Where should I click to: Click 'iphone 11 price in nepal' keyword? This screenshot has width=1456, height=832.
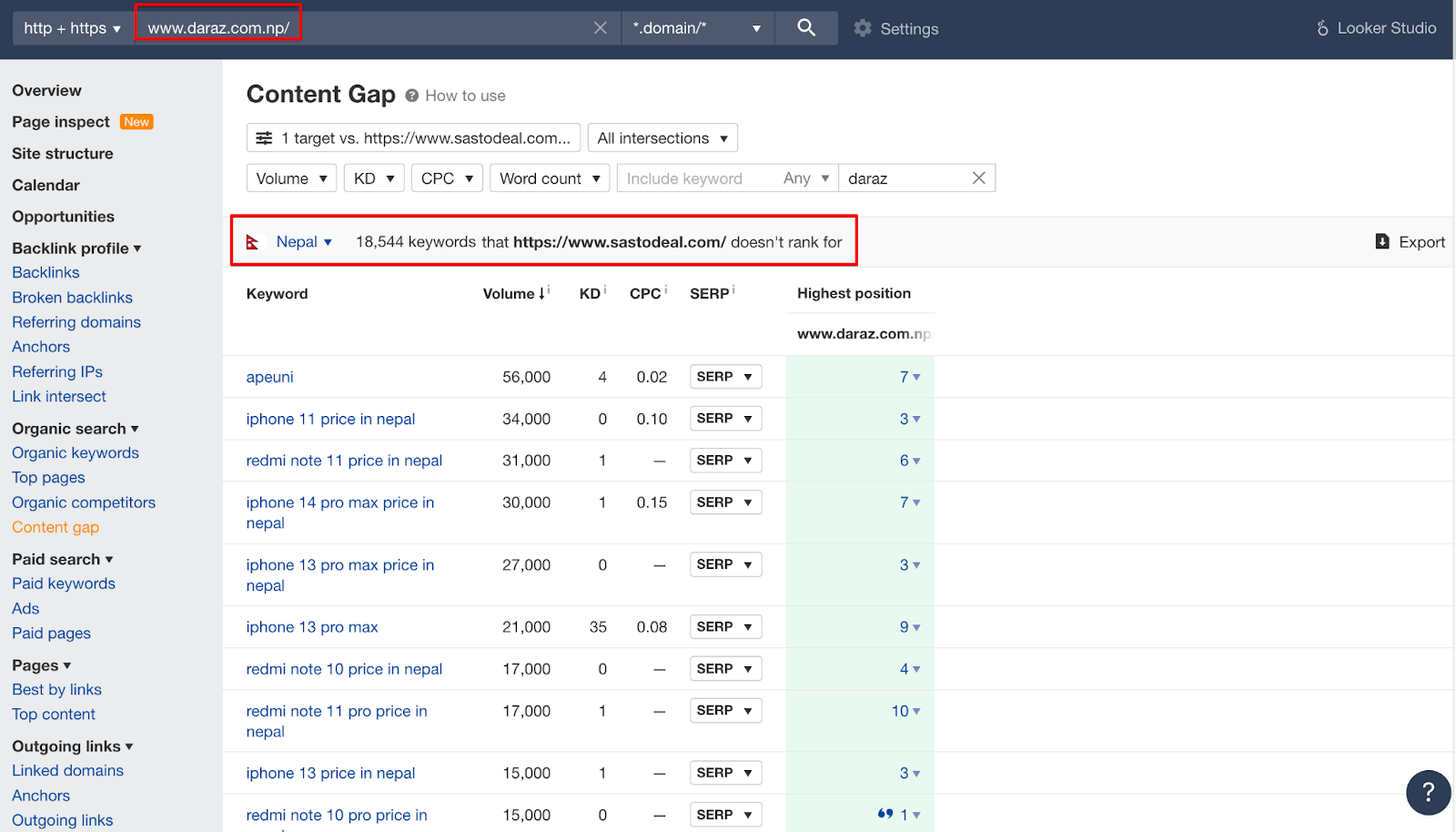point(330,419)
